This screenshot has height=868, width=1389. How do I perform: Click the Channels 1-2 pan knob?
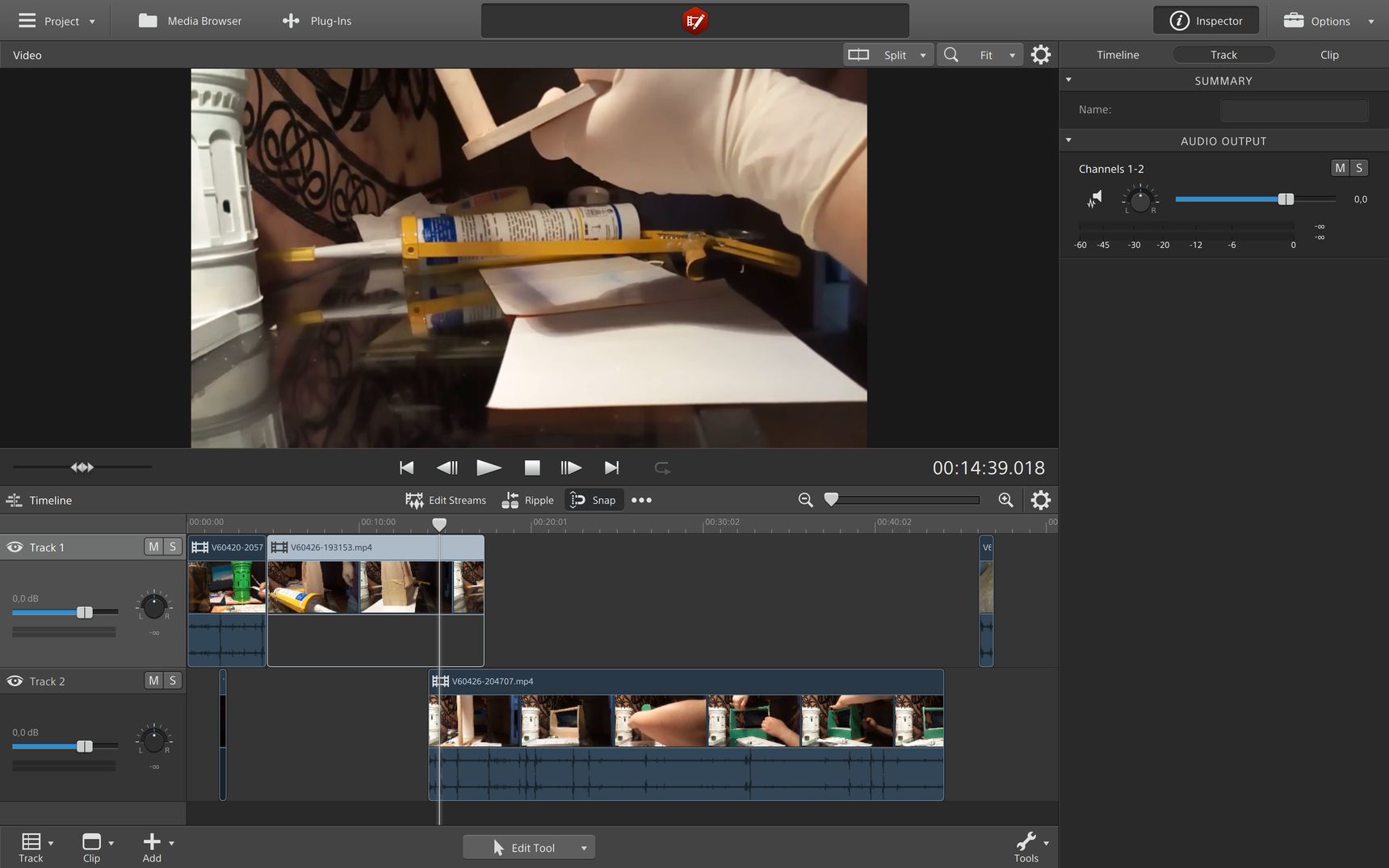(1139, 199)
